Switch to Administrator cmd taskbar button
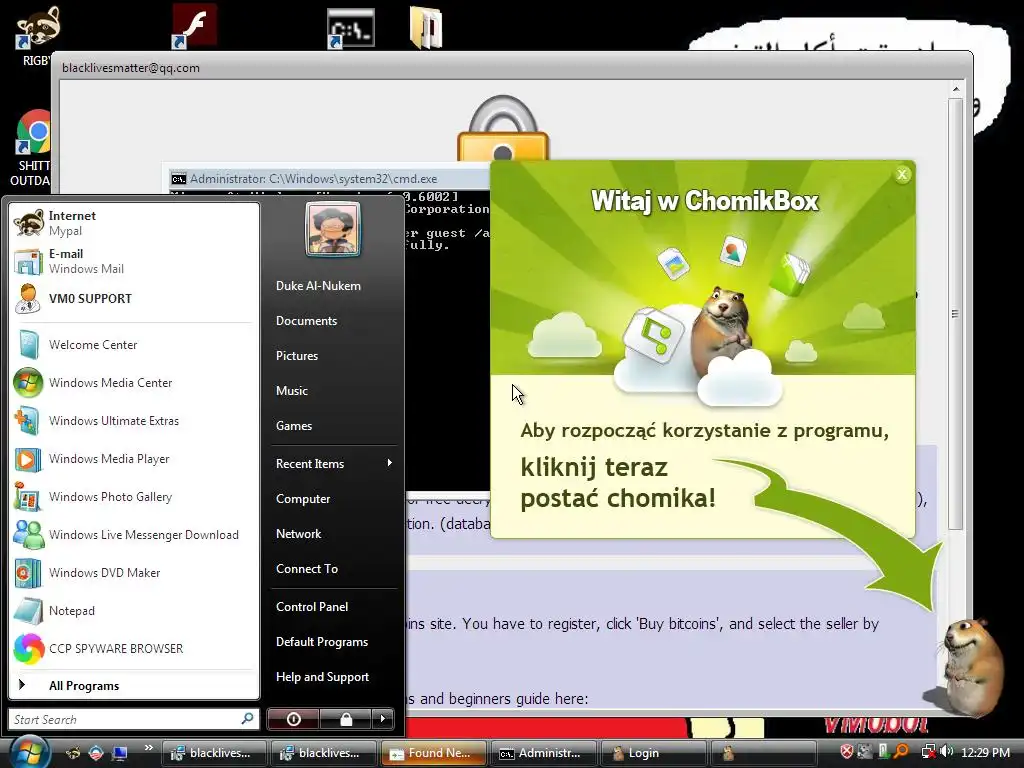1024x768 pixels. click(543, 753)
